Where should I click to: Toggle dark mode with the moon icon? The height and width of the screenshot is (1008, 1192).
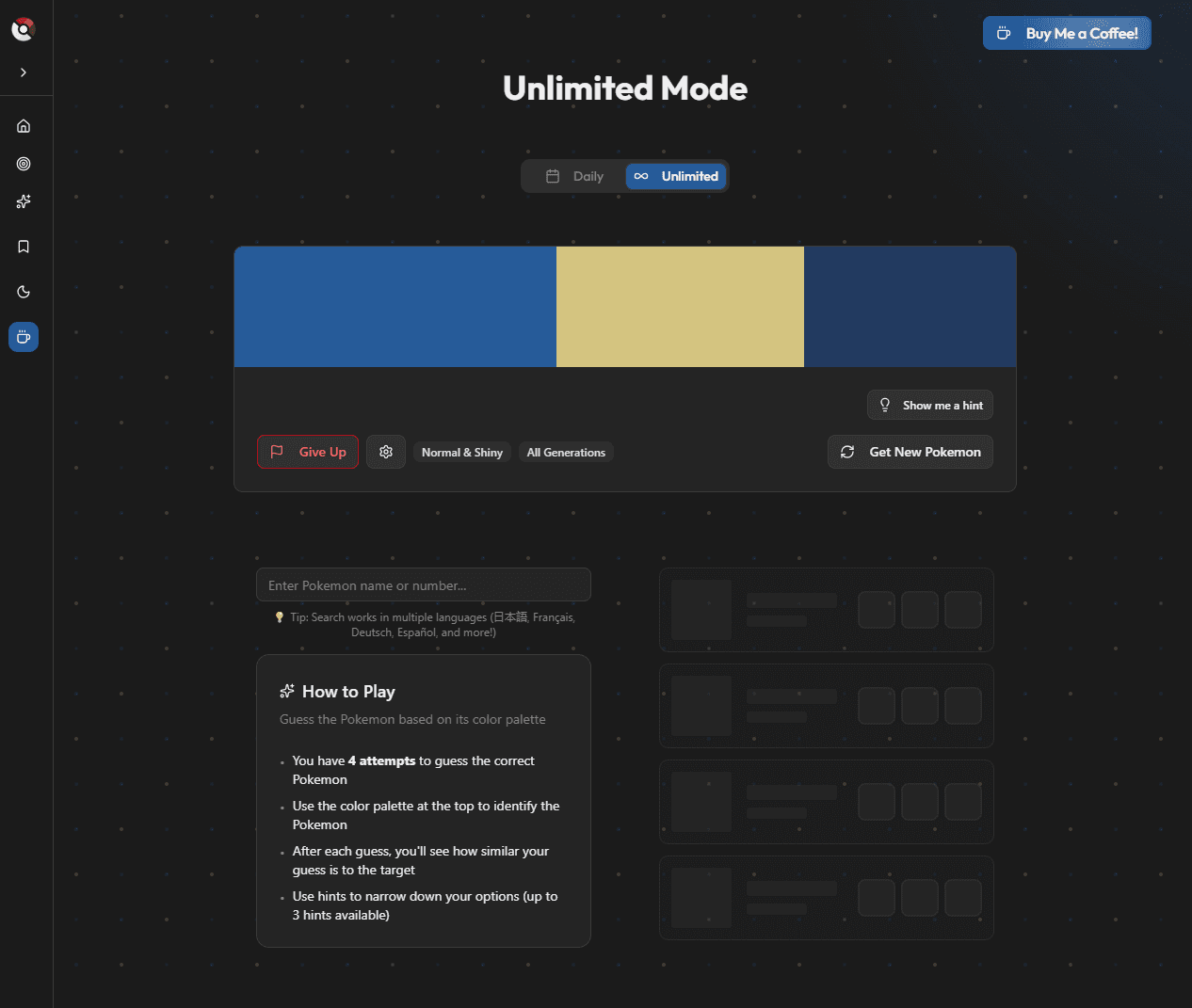(x=24, y=292)
